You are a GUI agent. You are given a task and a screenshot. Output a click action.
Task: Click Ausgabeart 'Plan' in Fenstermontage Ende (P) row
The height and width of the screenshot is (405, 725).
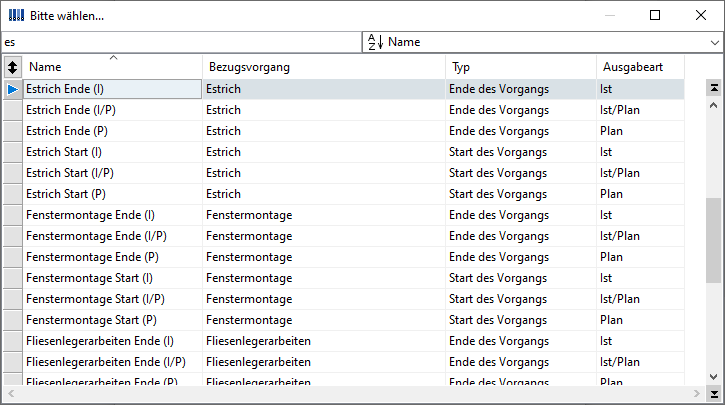tap(640, 258)
